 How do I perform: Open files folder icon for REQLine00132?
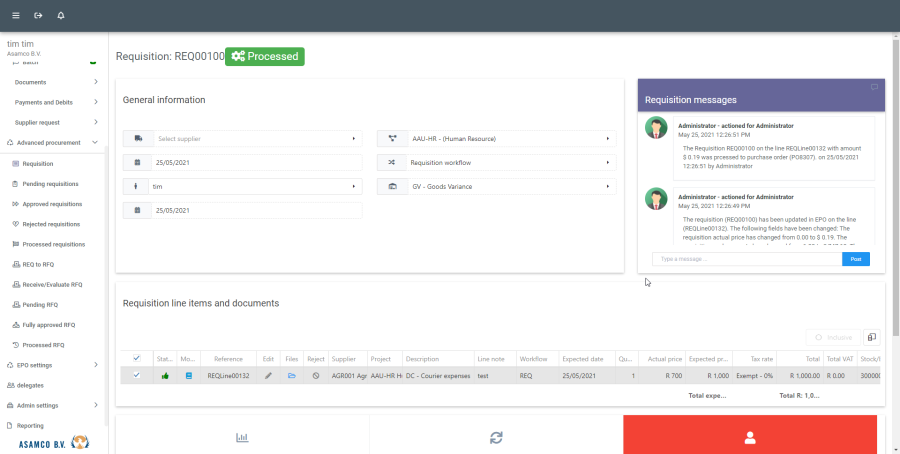point(292,375)
